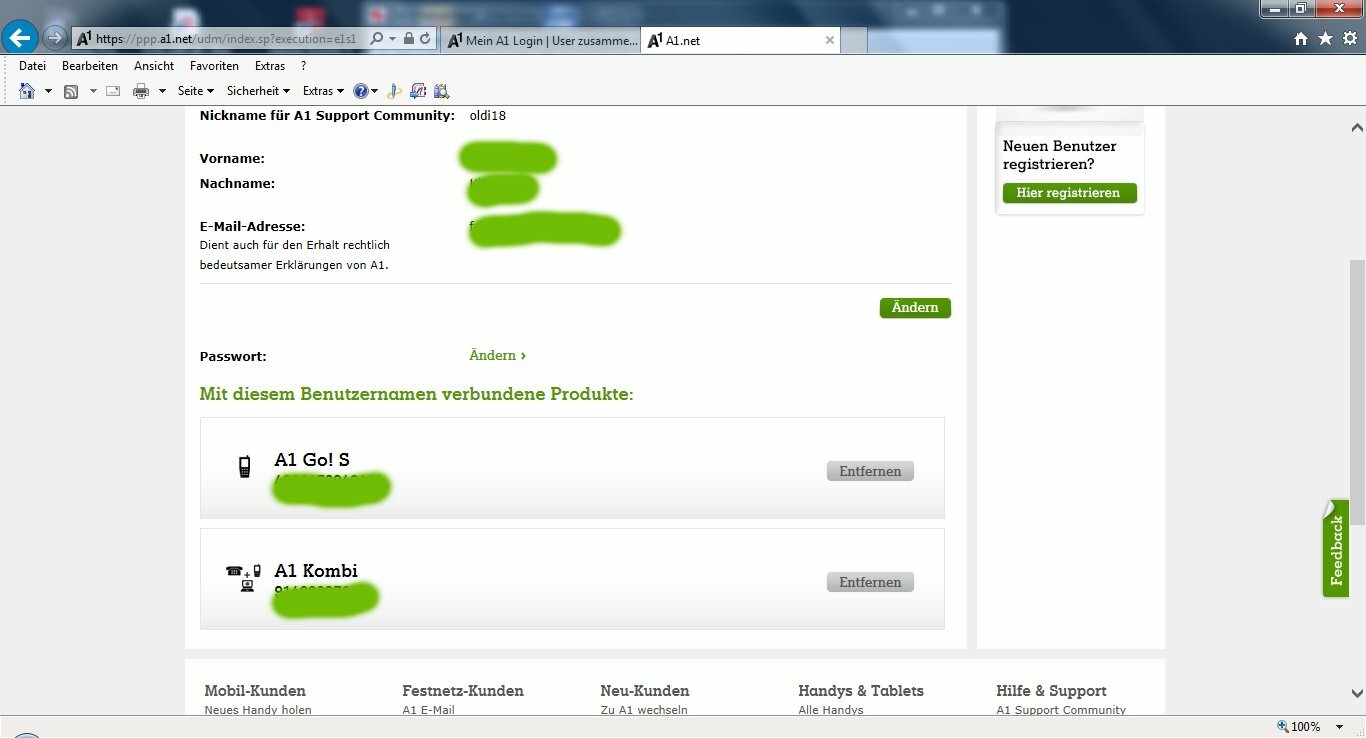Expand dropdown arrow next to Home icon
This screenshot has width=1366, height=738.
[47, 91]
